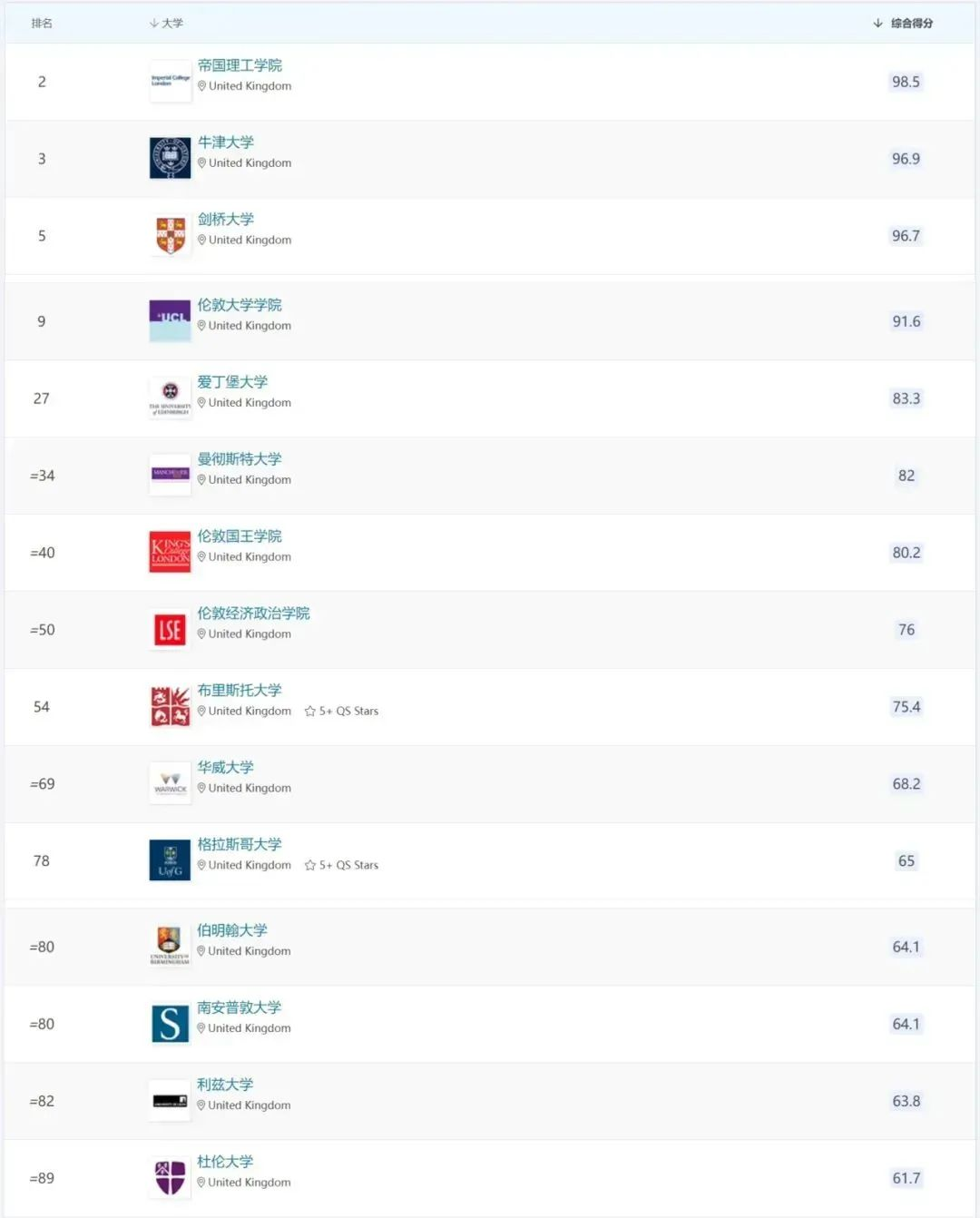Click the Warwick logo thumbnail
Screen dimensions: 980x1218
171,783
